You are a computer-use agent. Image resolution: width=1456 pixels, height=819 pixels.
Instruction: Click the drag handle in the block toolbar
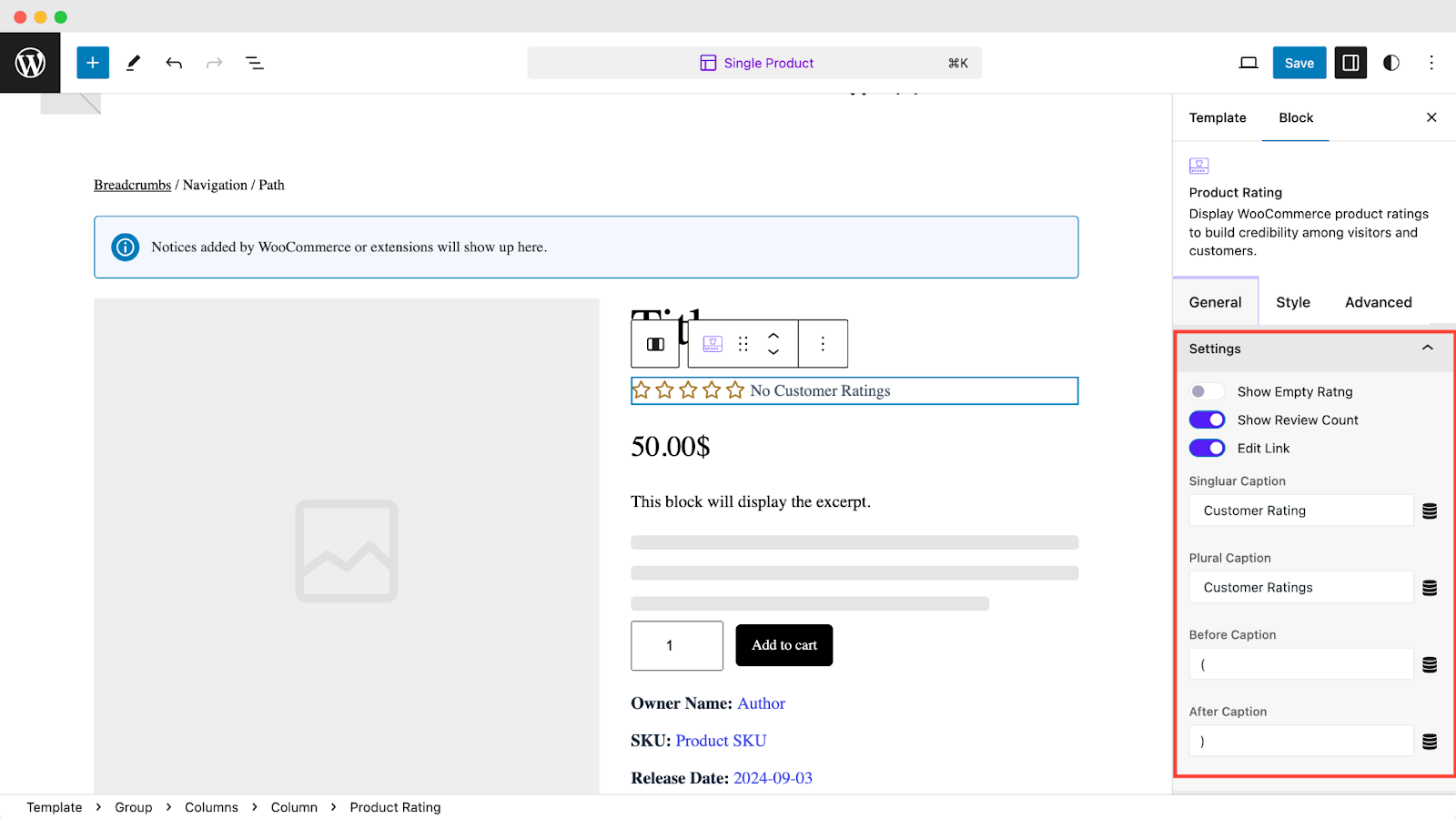[x=743, y=343]
